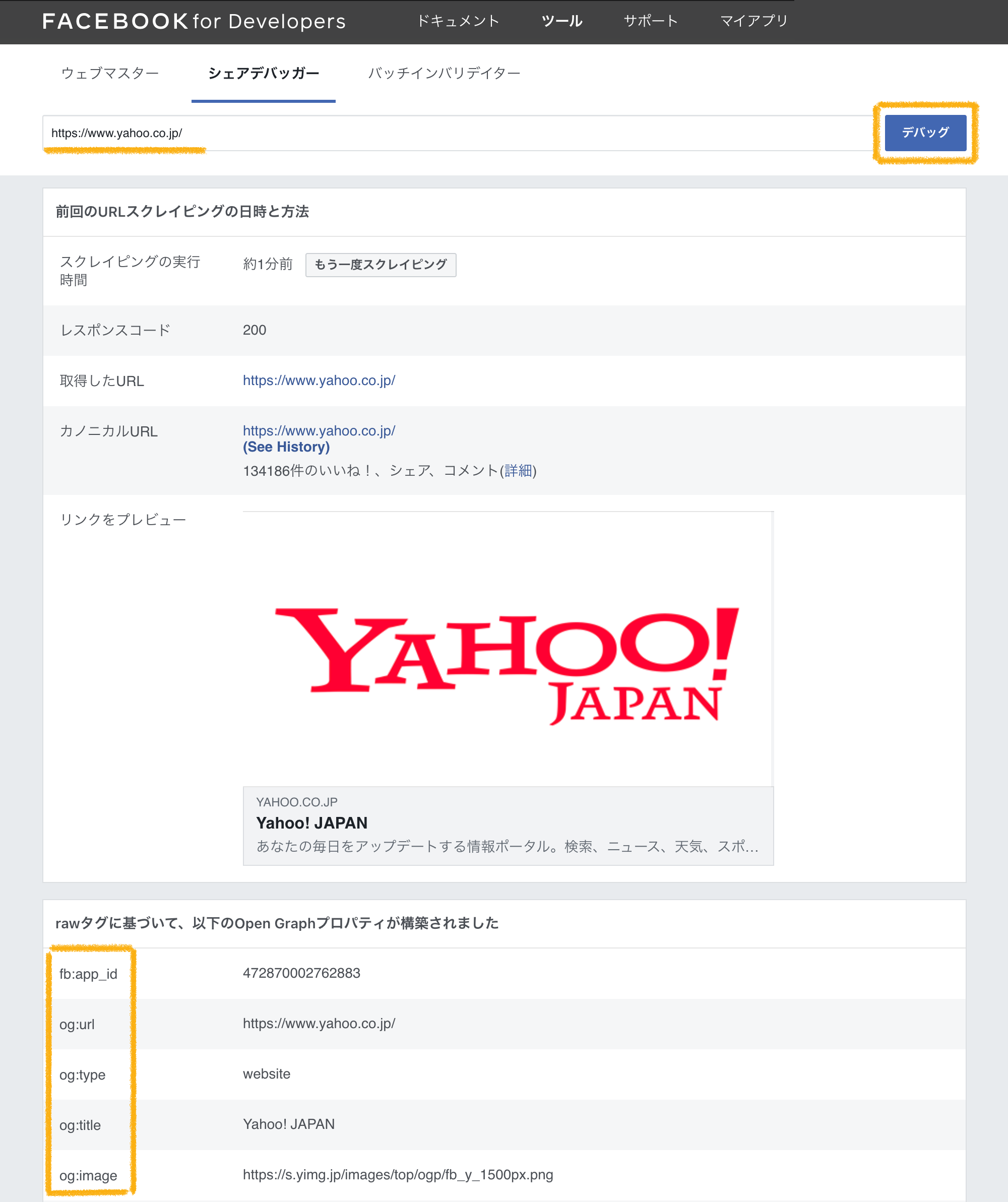Click the fb:app_id value 472870002762883

302,973
